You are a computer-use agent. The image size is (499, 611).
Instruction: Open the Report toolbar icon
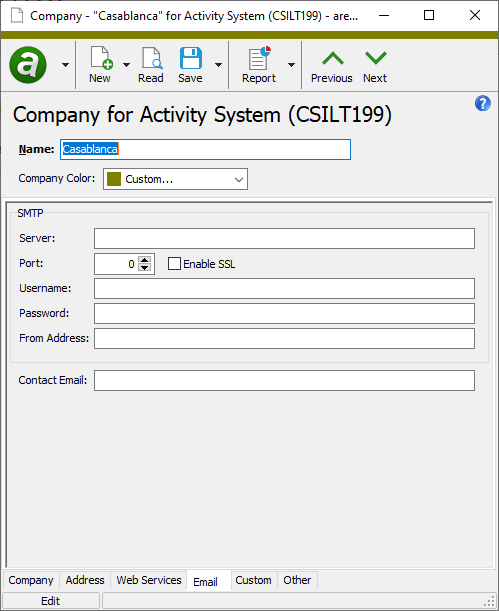coord(259,58)
